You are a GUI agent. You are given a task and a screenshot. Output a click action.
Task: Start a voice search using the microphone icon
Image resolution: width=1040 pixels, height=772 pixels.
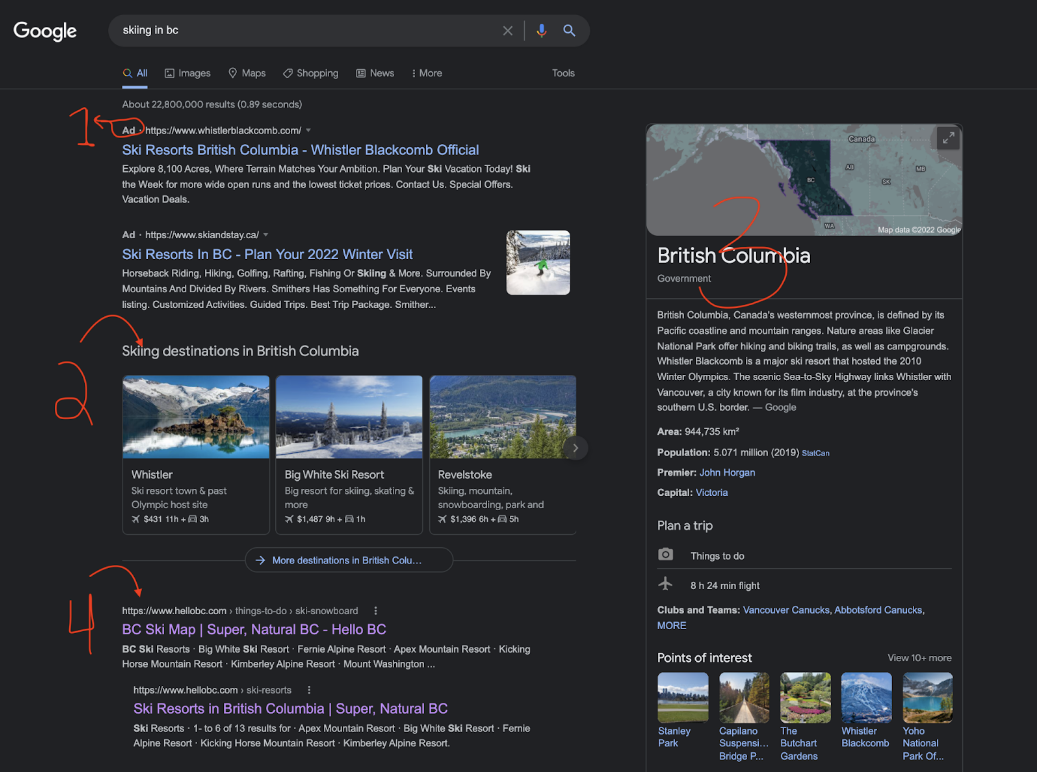click(x=541, y=30)
